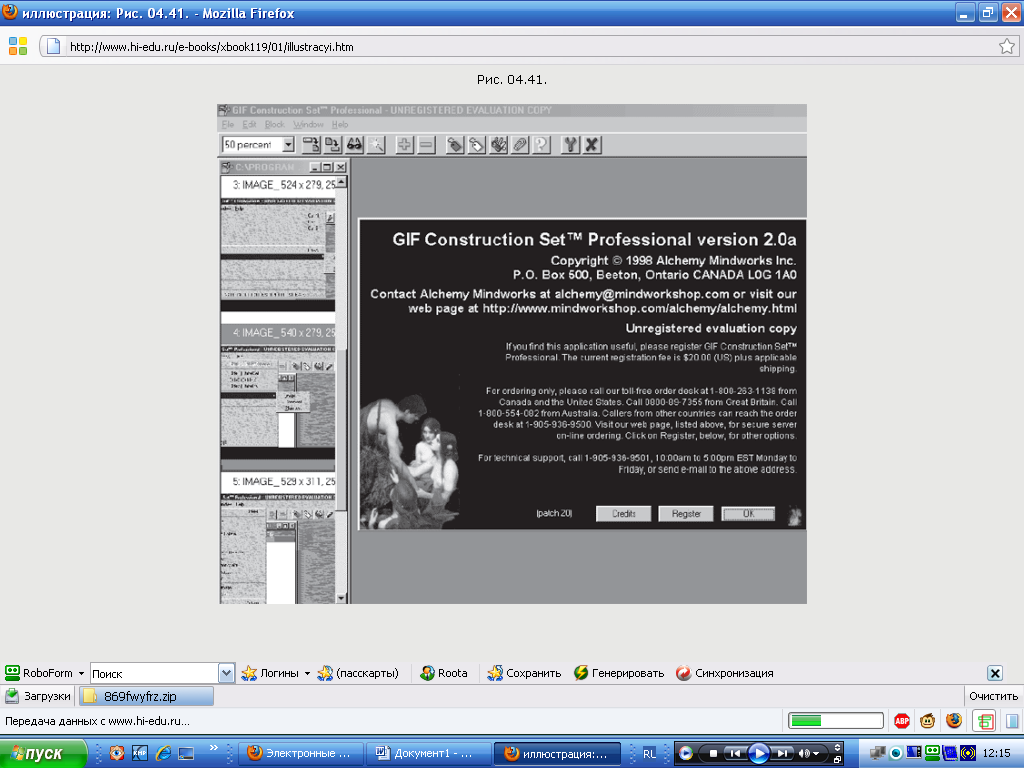Switch to Документ1 Word taskbar window
Screen dimensions: 1024x768
click(x=428, y=753)
